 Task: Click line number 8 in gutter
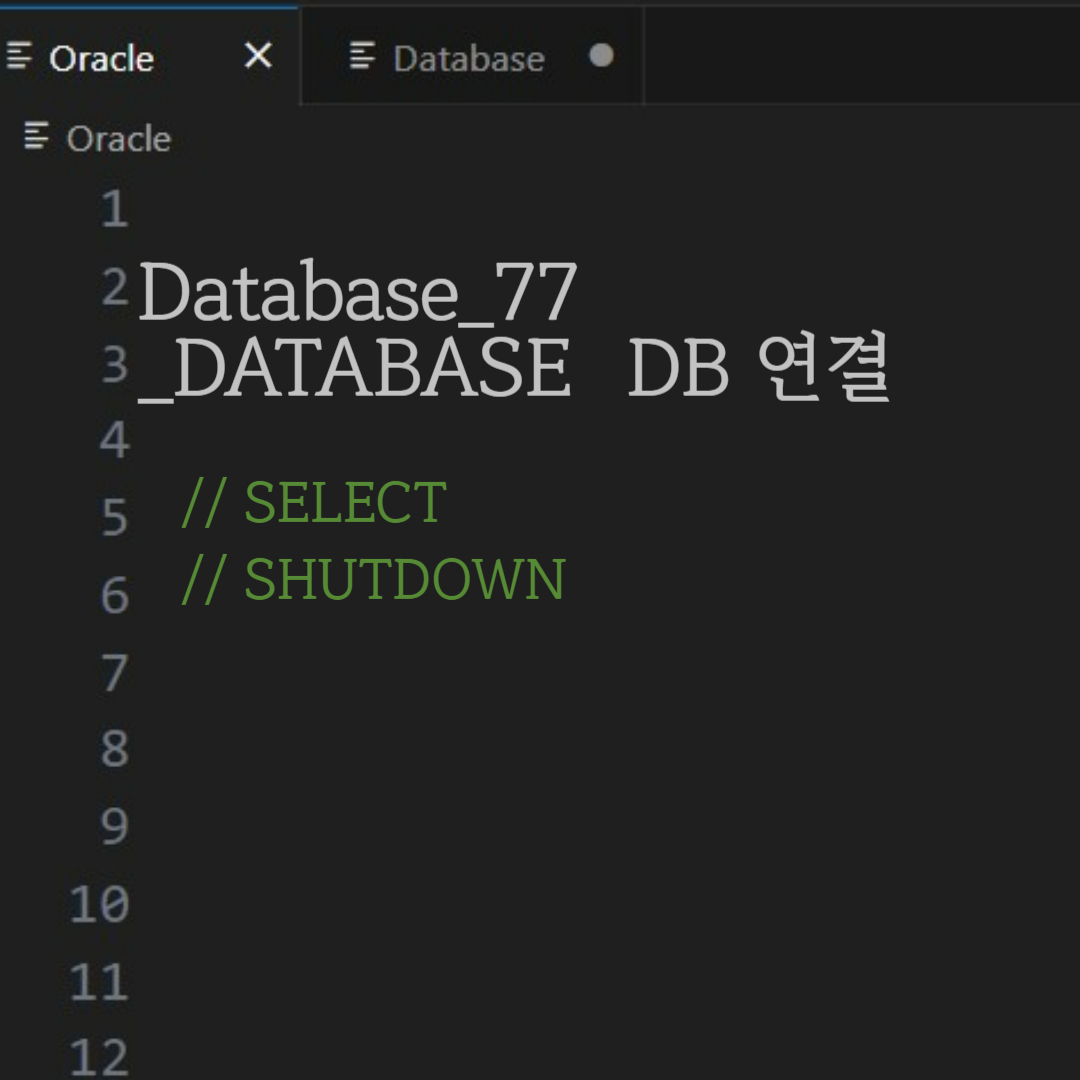point(114,749)
